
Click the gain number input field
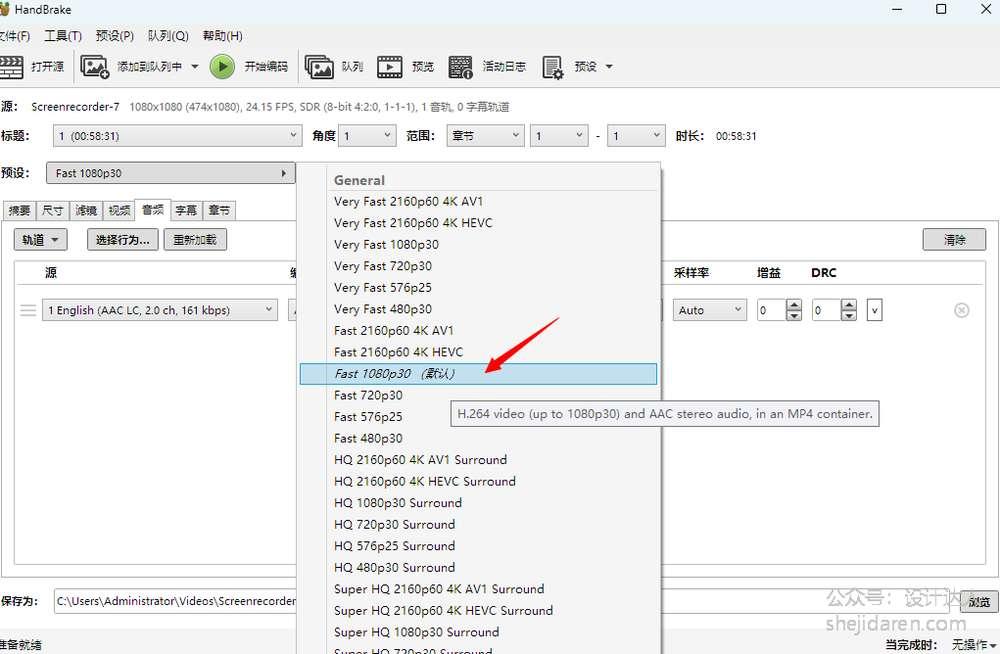click(x=771, y=310)
